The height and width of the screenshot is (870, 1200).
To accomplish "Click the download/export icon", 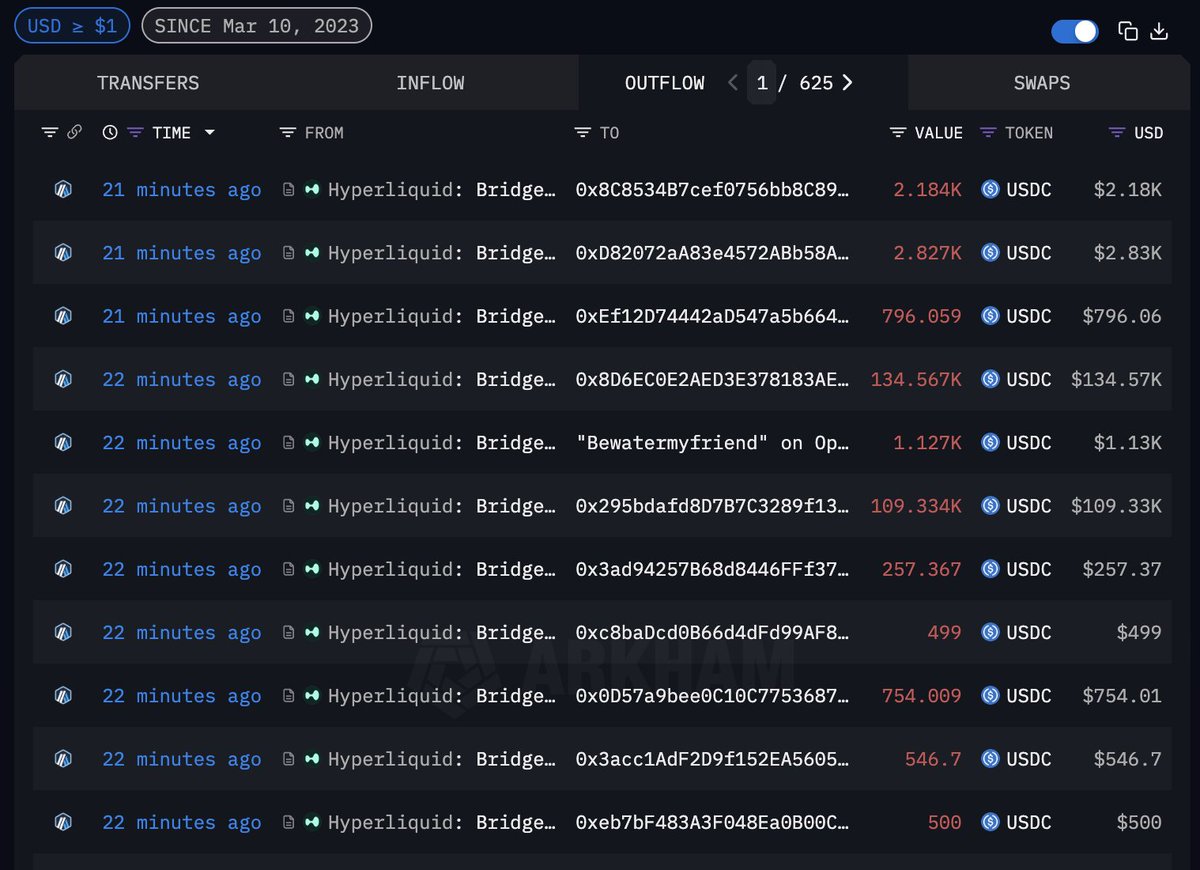I will [1159, 31].
